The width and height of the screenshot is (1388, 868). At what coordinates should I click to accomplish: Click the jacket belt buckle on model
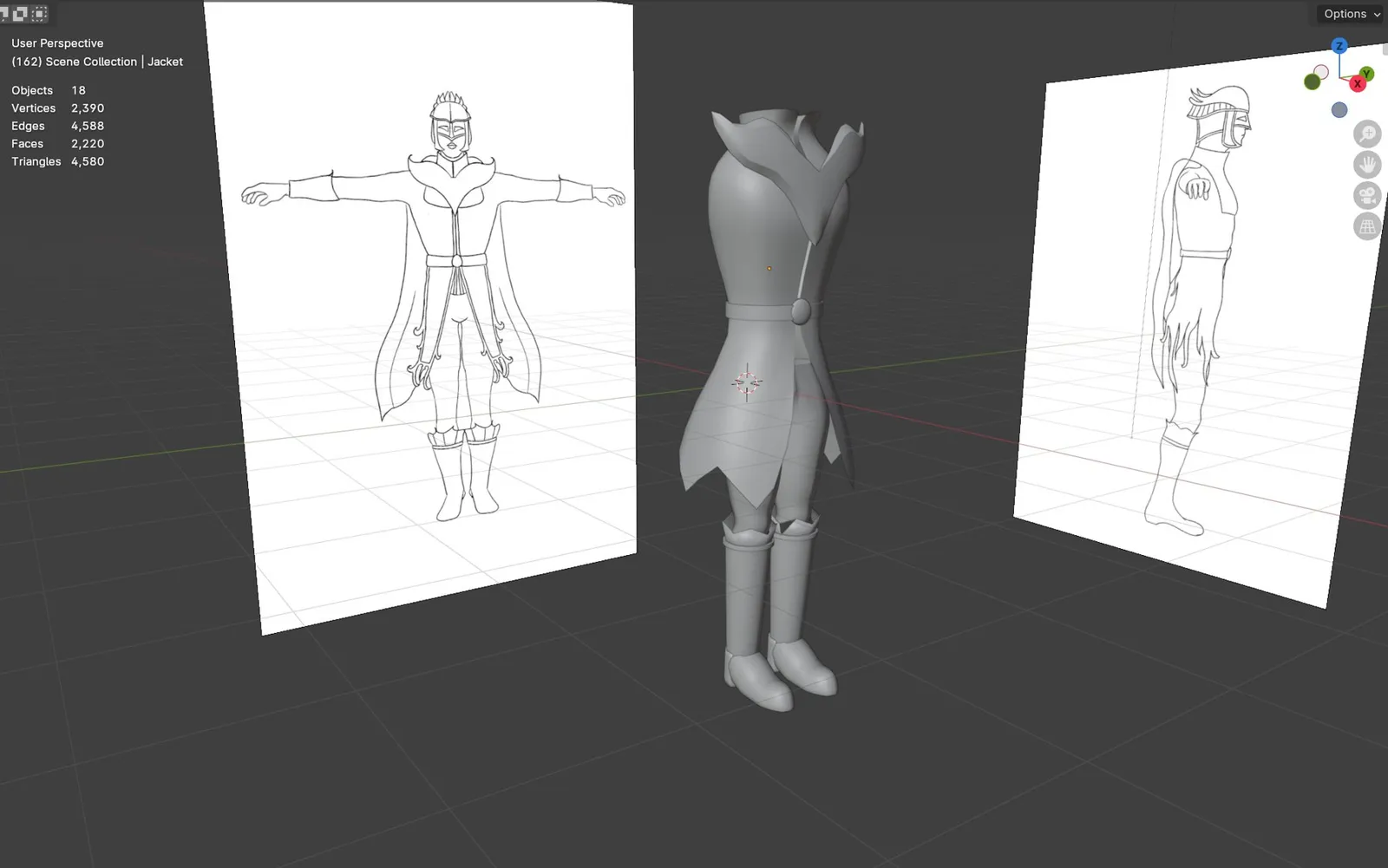coord(801,310)
